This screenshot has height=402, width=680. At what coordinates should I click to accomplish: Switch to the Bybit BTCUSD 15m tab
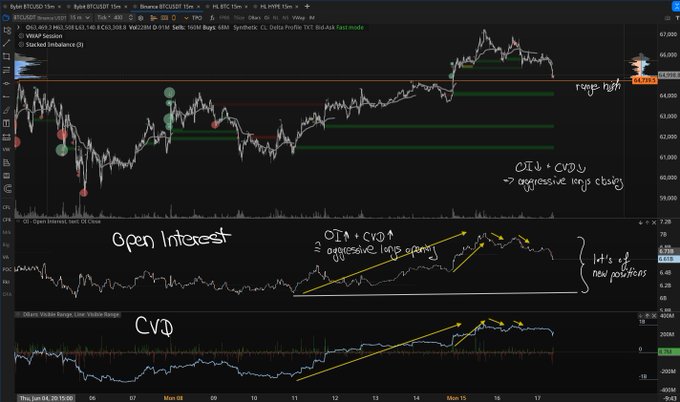point(32,7)
